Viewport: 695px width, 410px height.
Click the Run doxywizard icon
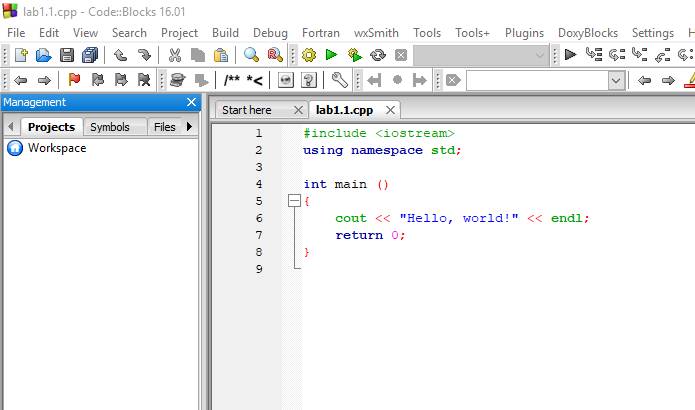tap(177, 80)
